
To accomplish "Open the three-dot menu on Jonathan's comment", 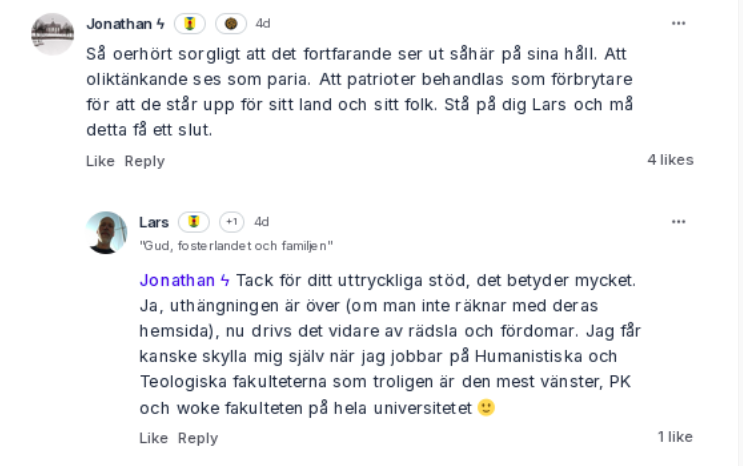I will [679, 23].
